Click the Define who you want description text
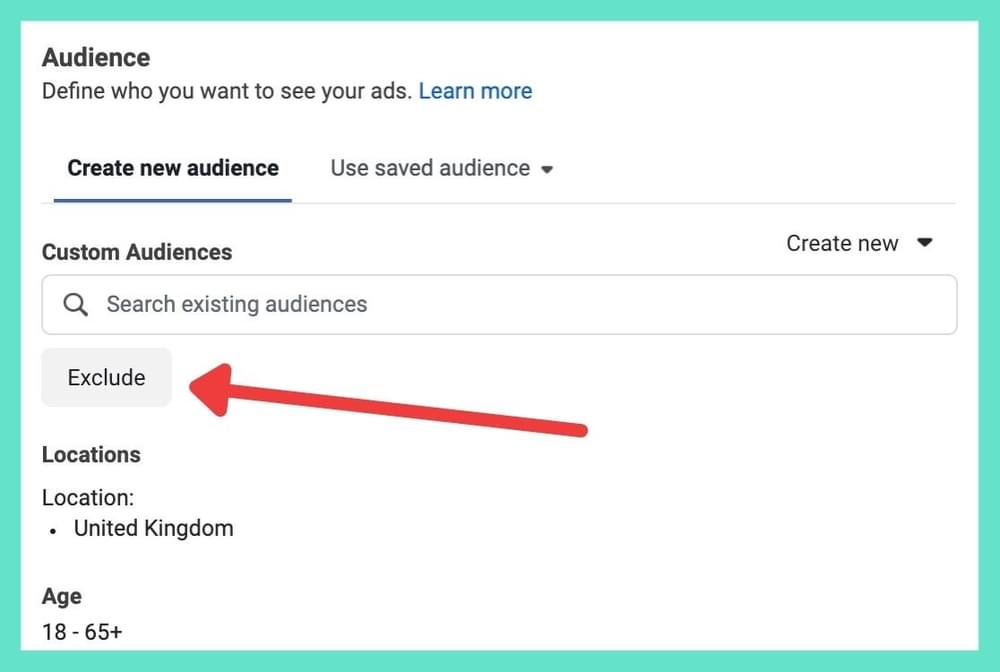The height and width of the screenshot is (672, 1000). pyautogui.click(x=226, y=91)
